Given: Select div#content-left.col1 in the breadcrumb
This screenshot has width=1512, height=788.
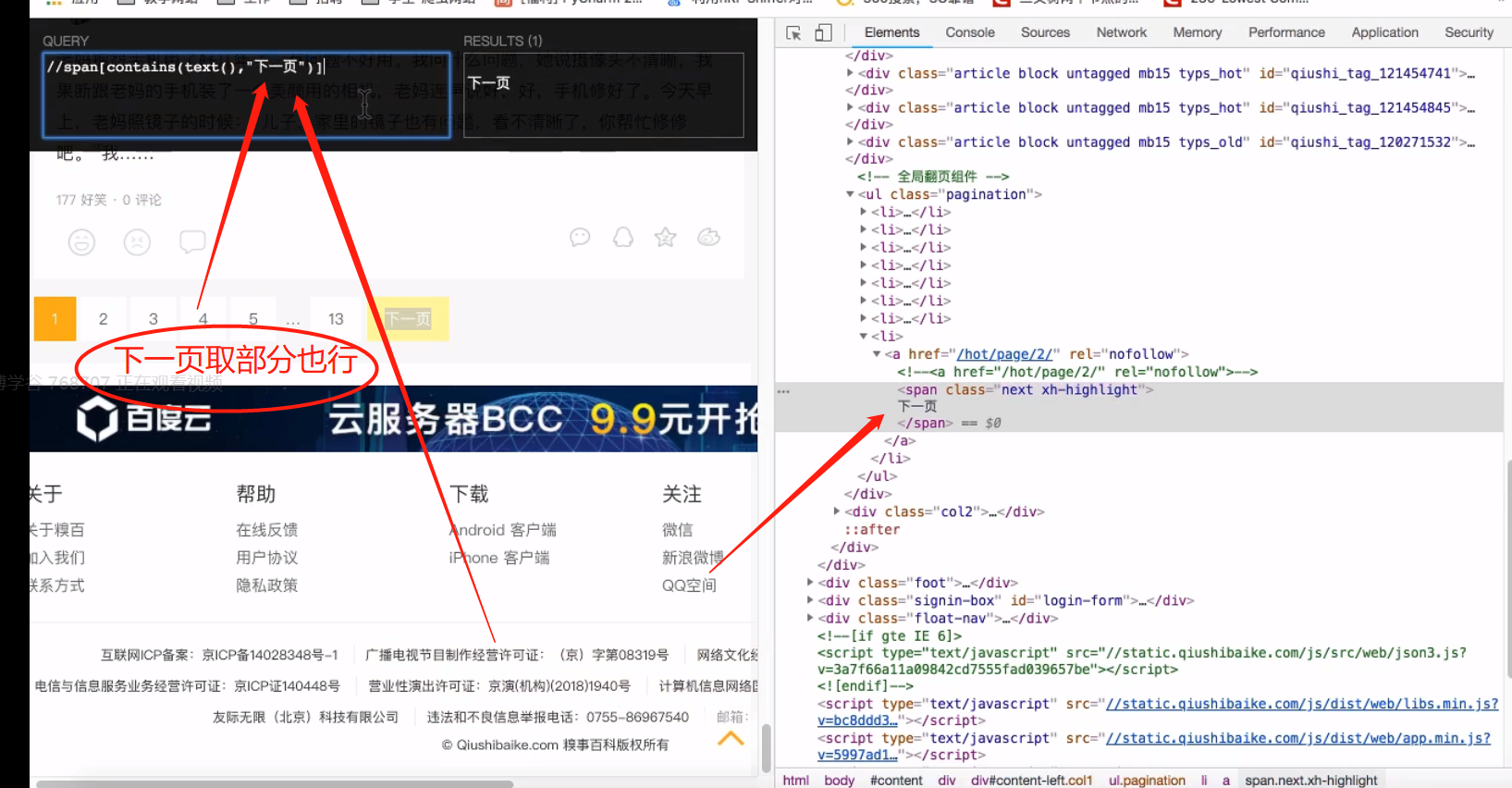Looking at the screenshot, I should [1032, 781].
